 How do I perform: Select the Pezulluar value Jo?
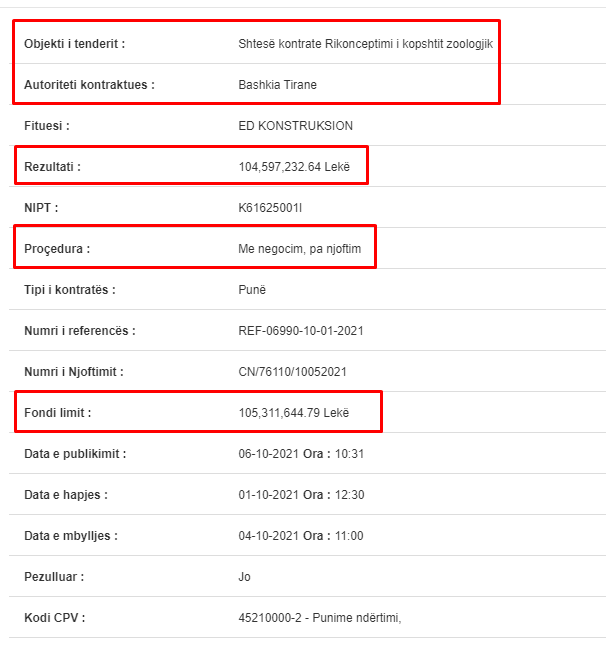pos(244,577)
